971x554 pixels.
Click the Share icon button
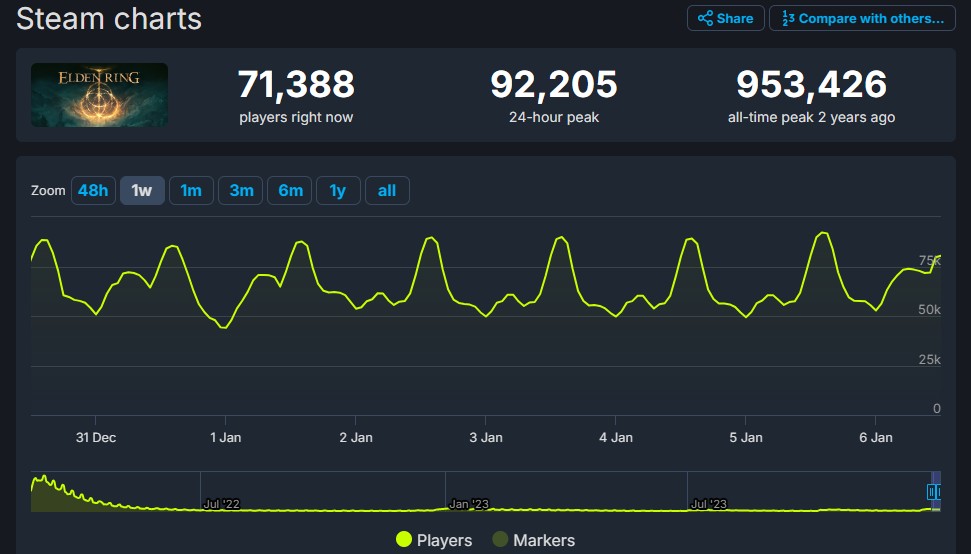[725, 18]
